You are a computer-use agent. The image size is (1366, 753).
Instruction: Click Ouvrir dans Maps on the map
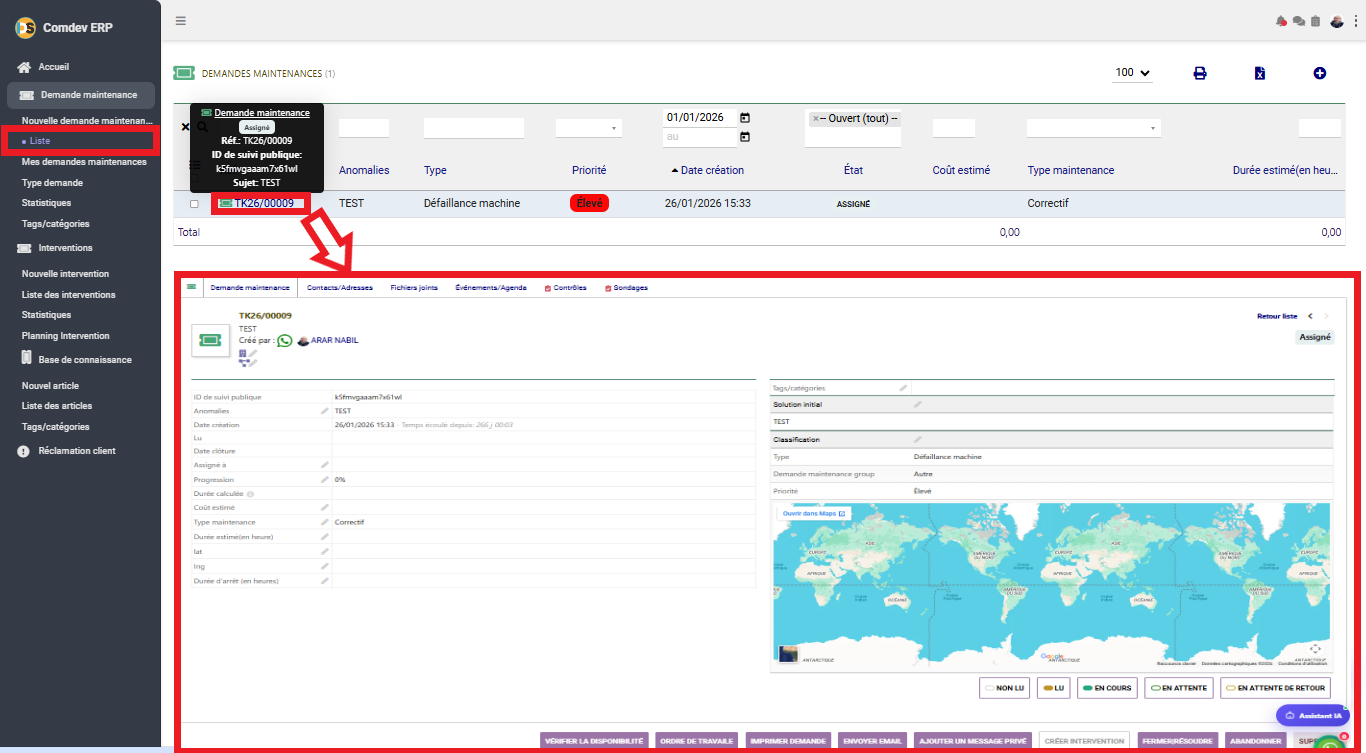click(x=814, y=514)
